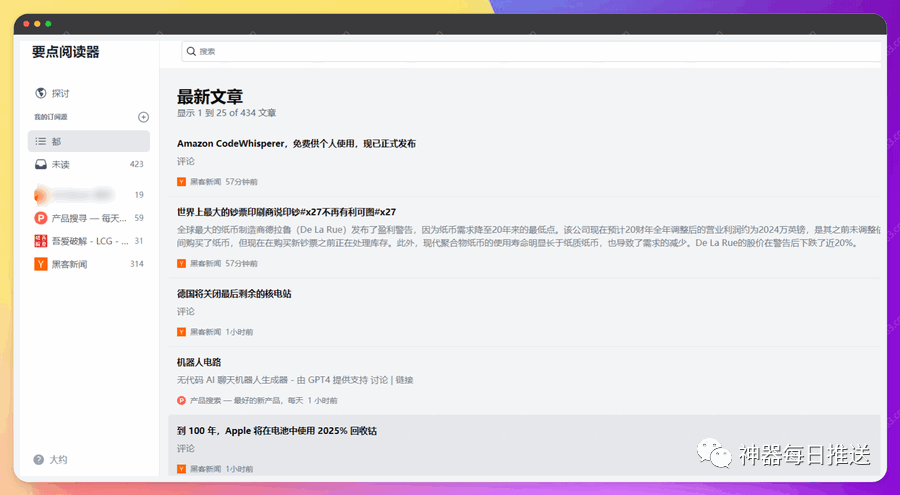Click 评论 under Amazon CodeWhisperer article
This screenshot has height=495, width=900.
point(185,161)
